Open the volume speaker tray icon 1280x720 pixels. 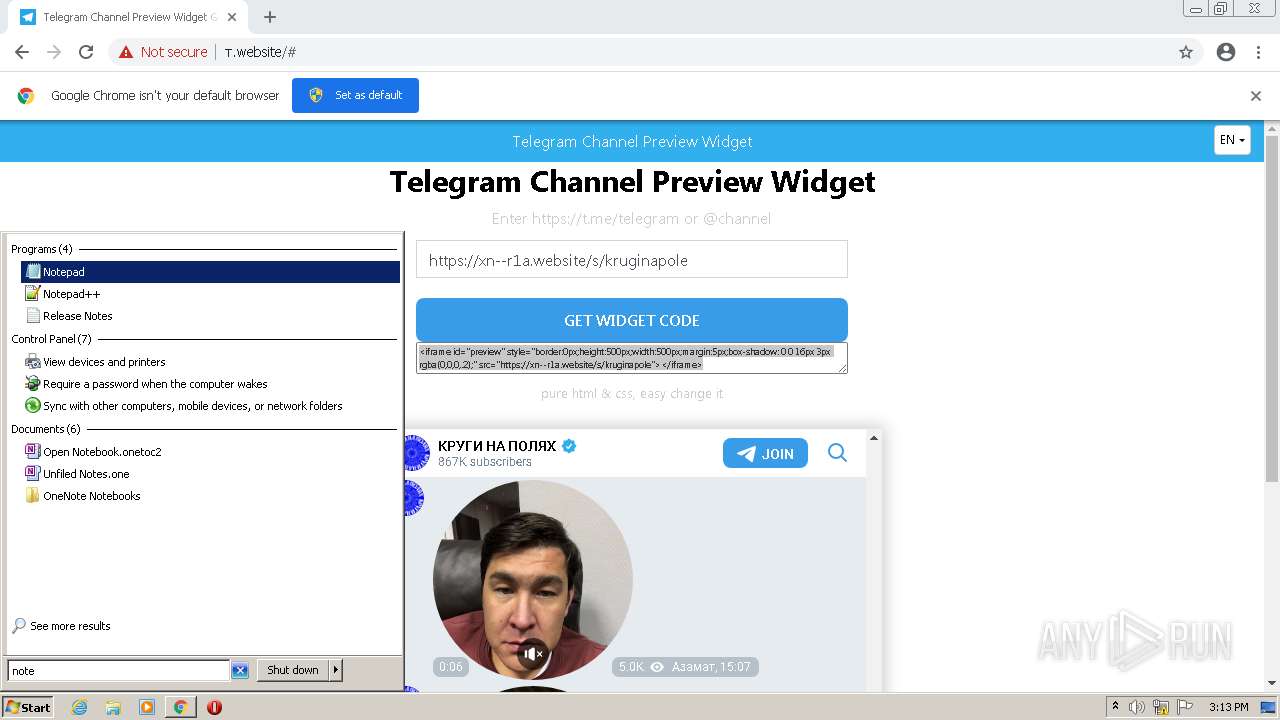tap(1137, 707)
